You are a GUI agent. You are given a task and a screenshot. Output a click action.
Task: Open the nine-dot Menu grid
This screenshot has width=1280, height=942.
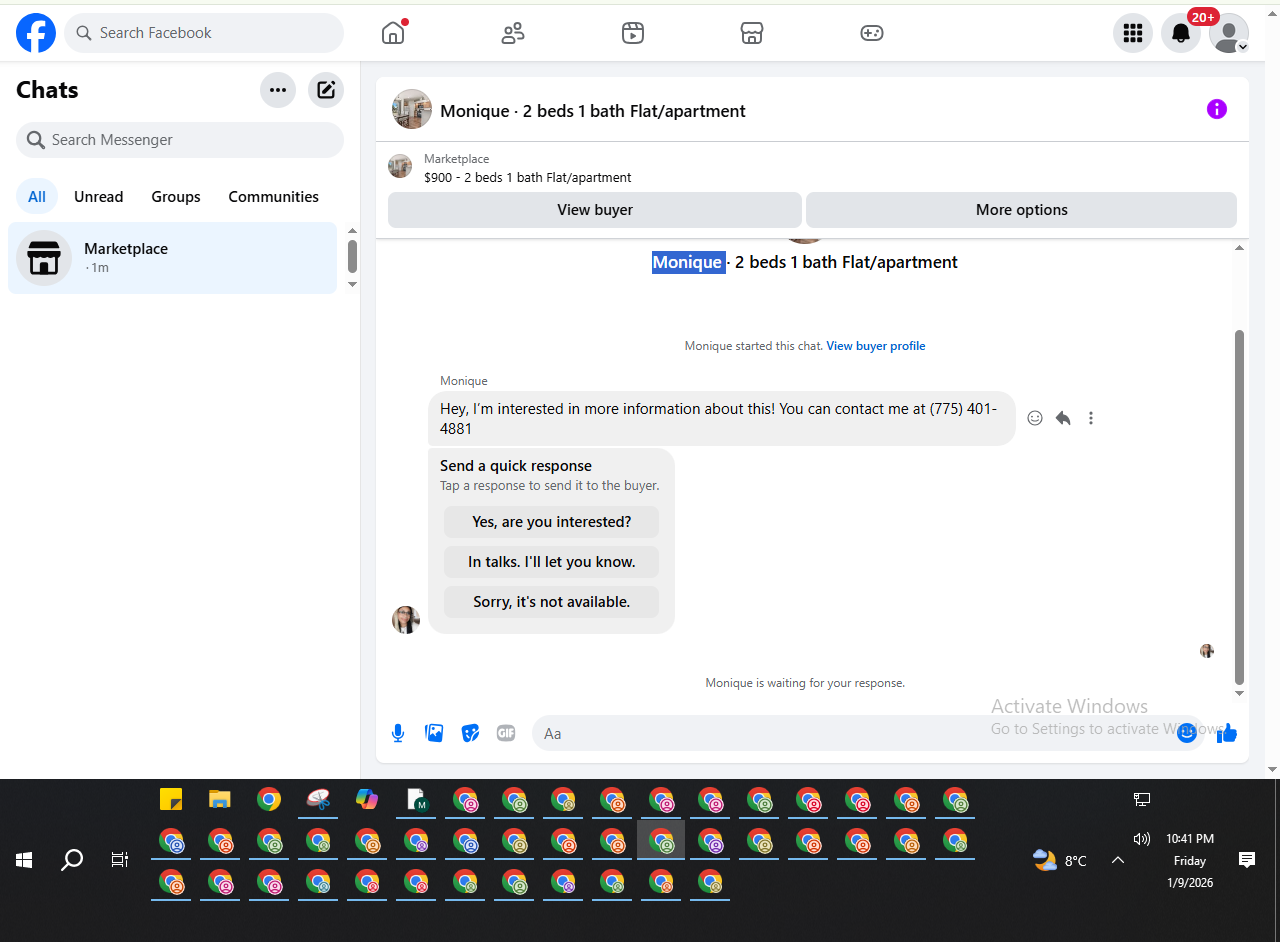[1133, 33]
